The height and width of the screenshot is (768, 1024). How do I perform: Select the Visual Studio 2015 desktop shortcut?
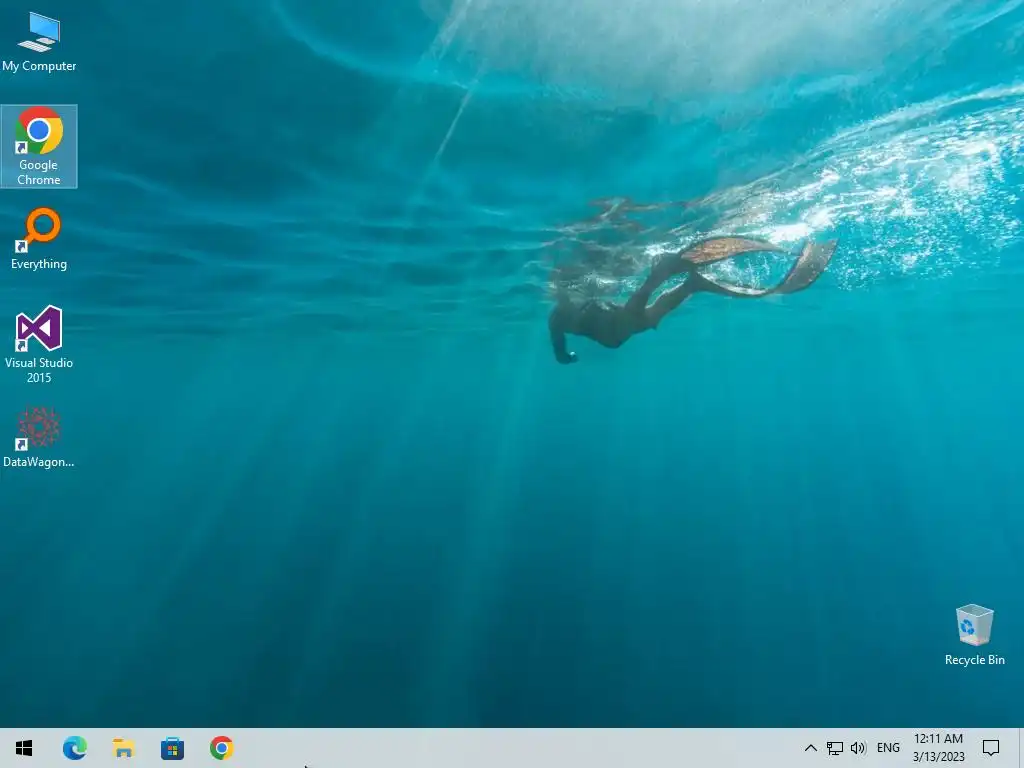(x=39, y=345)
